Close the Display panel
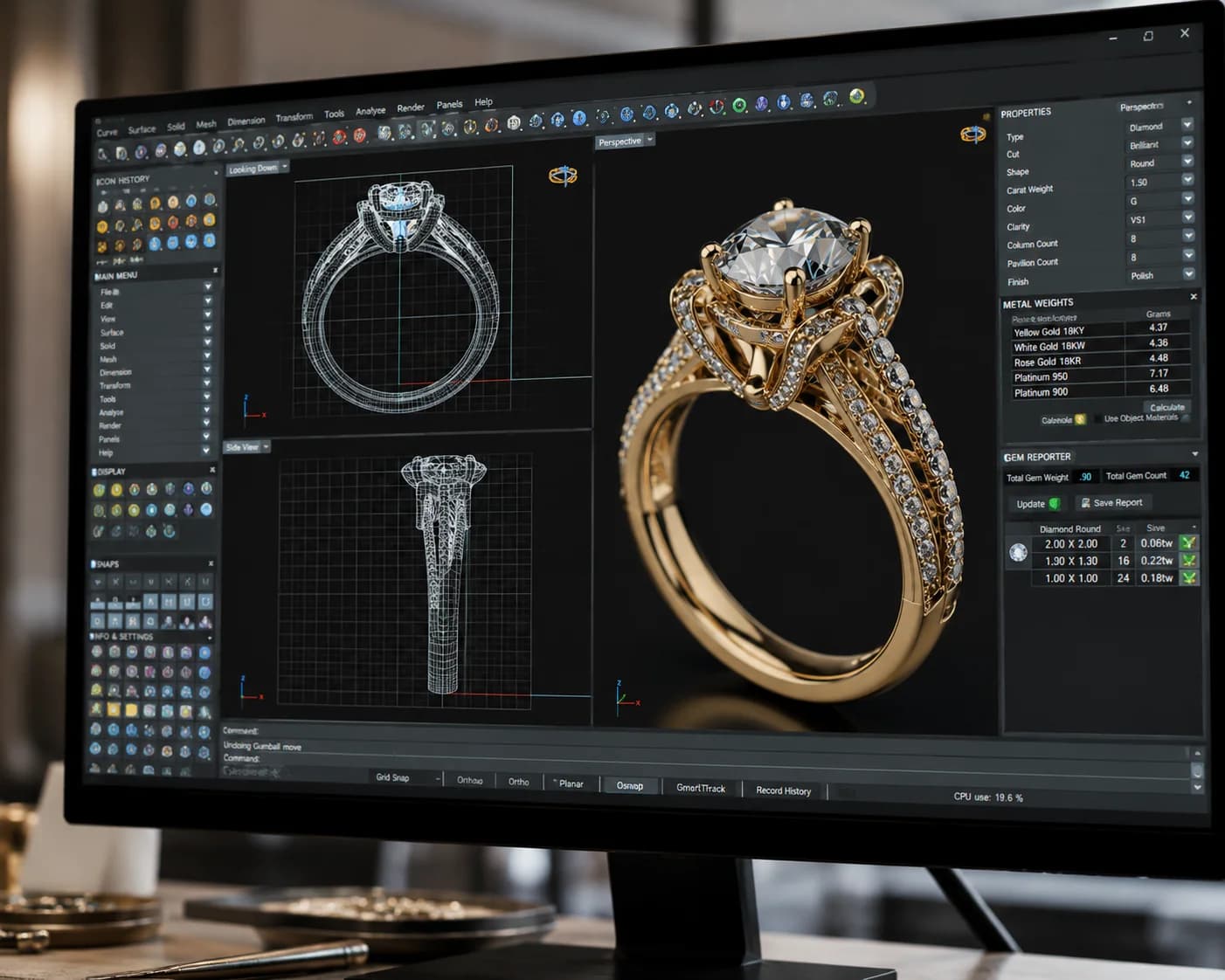The image size is (1225, 980). click(211, 470)
